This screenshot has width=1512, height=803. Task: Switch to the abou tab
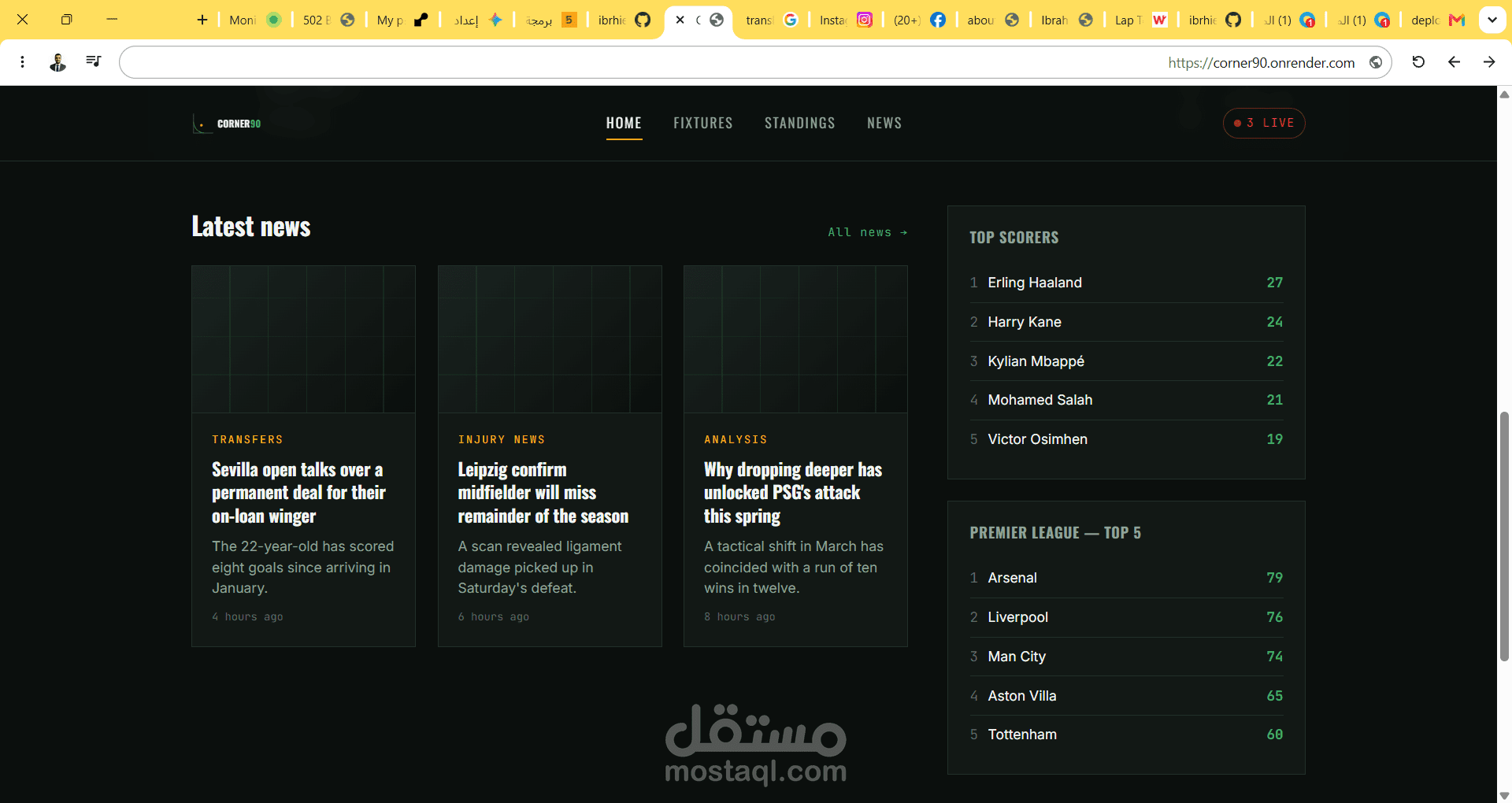(x=993, y=20)
